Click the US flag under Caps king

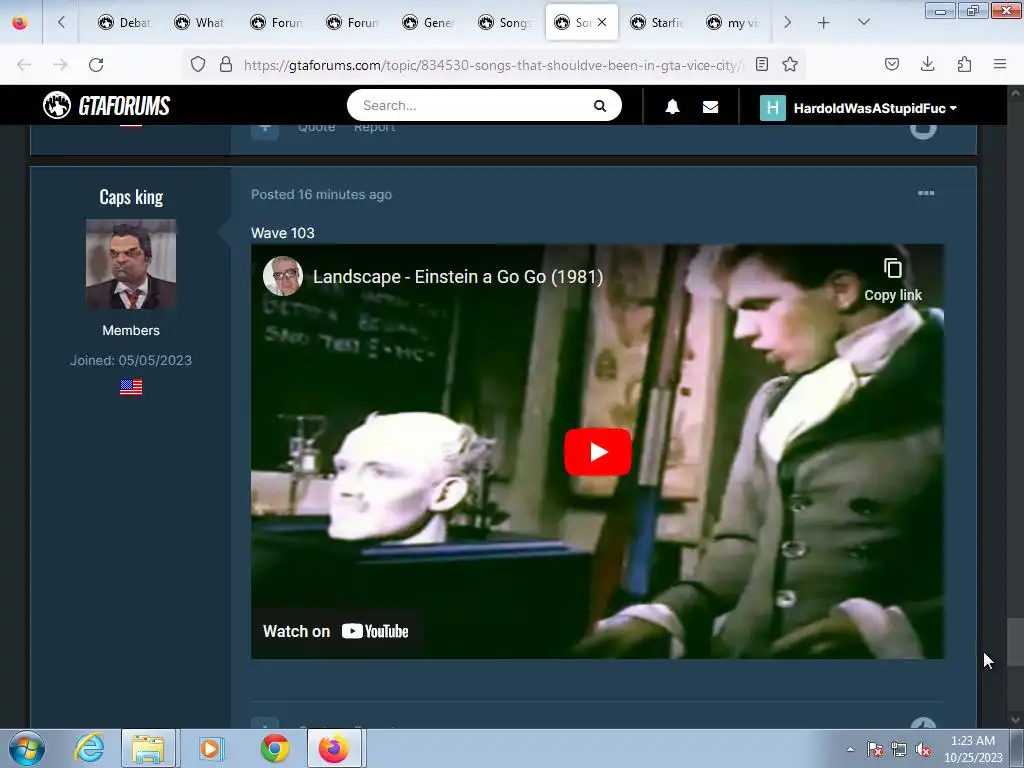131,387
